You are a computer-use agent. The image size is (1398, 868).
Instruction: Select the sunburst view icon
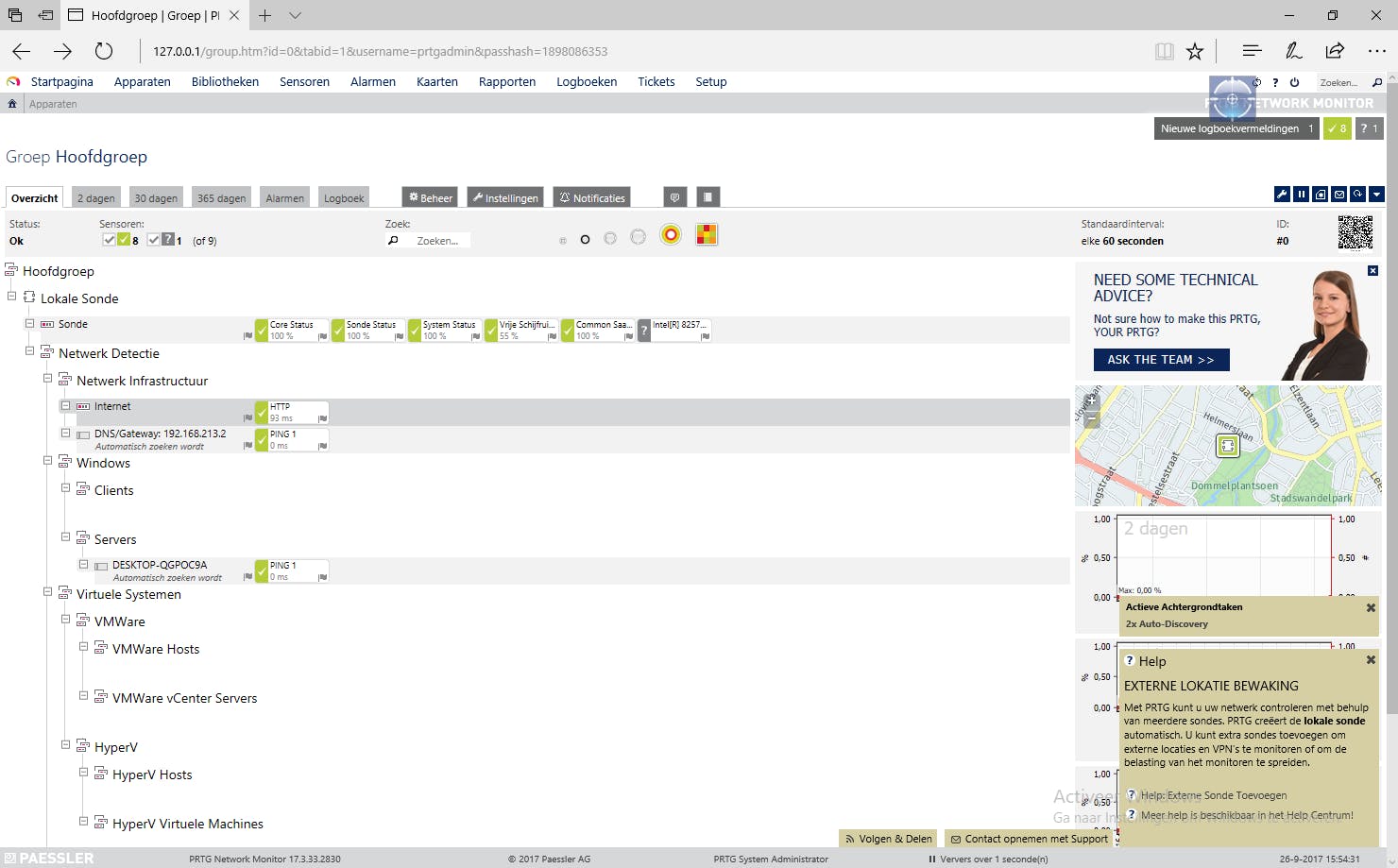pos(671,235)
